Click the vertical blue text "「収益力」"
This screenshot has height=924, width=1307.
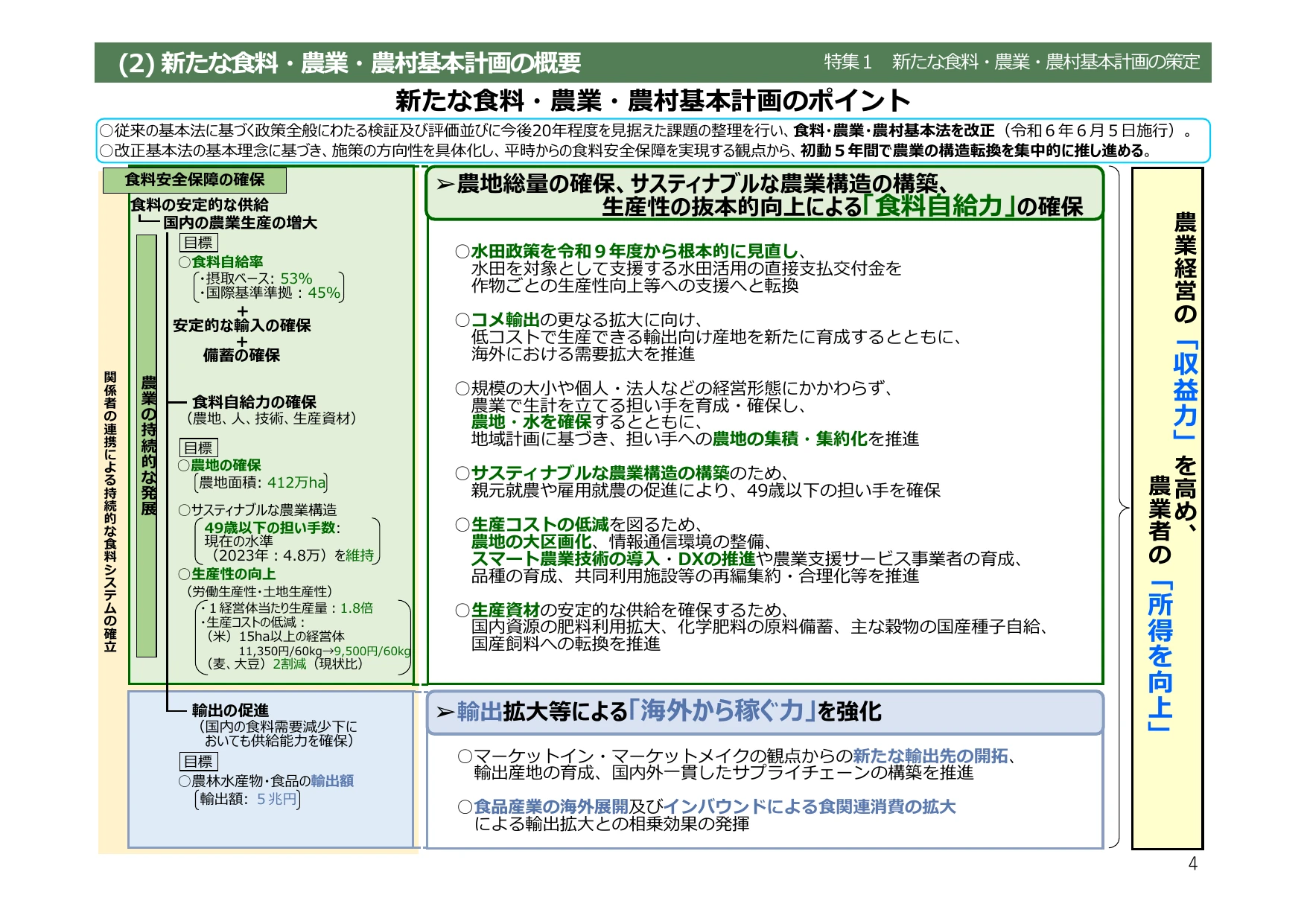1185,389
